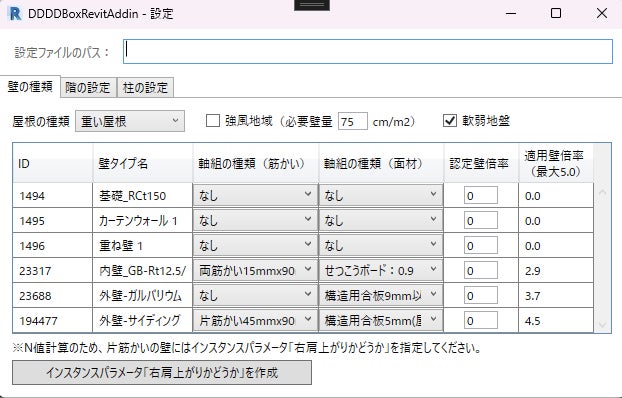Screen dimensions: 622x398
Task: Open 面材 dropdown for 基礎_RCt150 row
Action: pos(381,195)
